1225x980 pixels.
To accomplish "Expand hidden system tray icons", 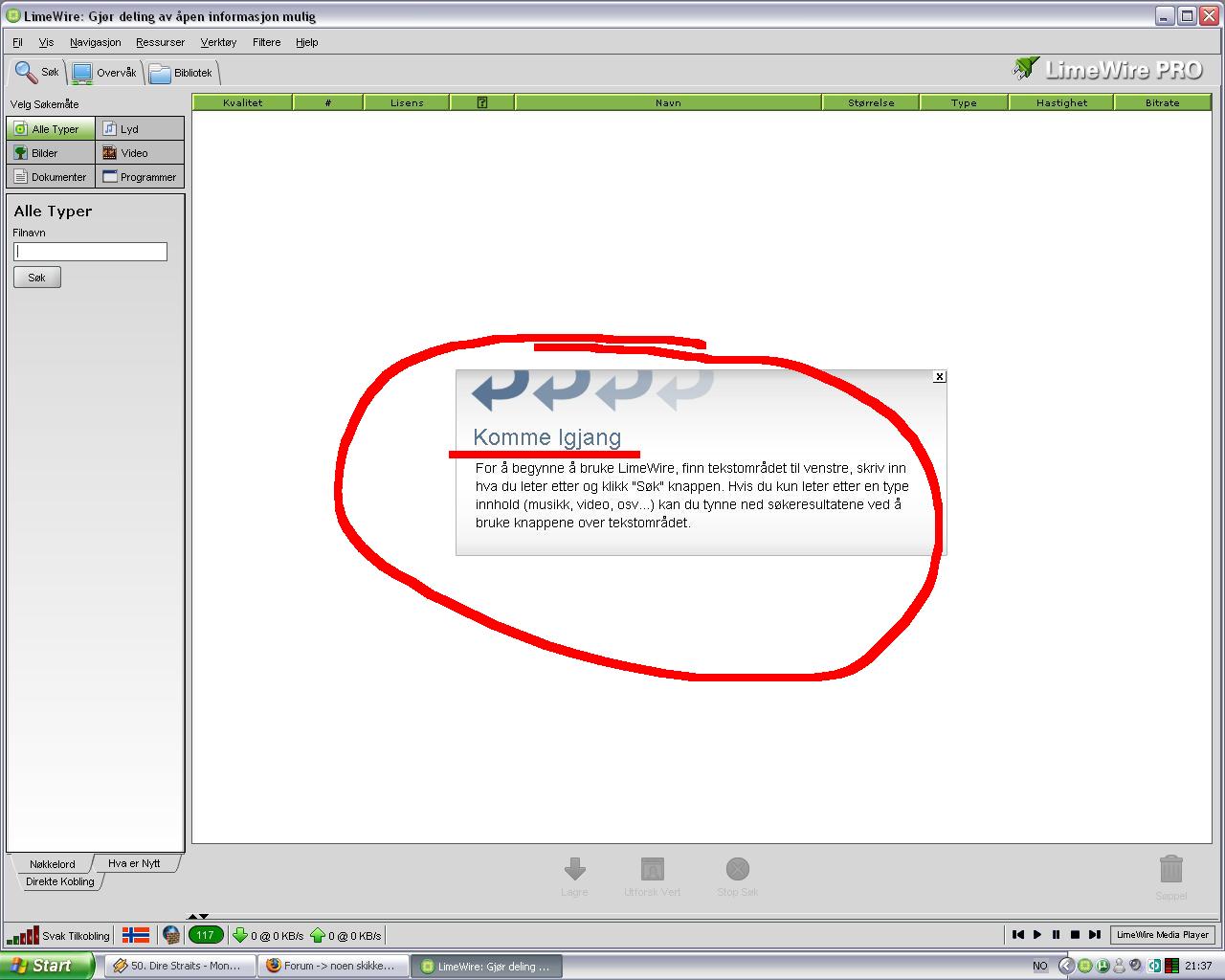I will 1066,966.
